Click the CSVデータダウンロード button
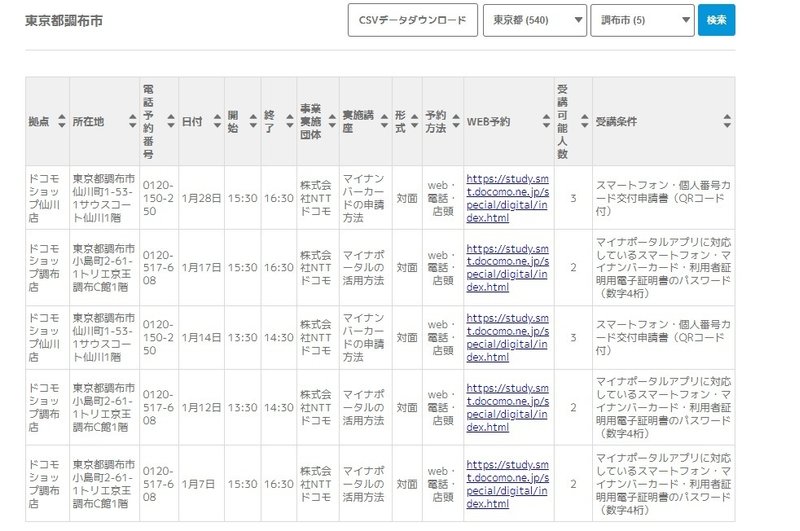 (x=413, y=20)
